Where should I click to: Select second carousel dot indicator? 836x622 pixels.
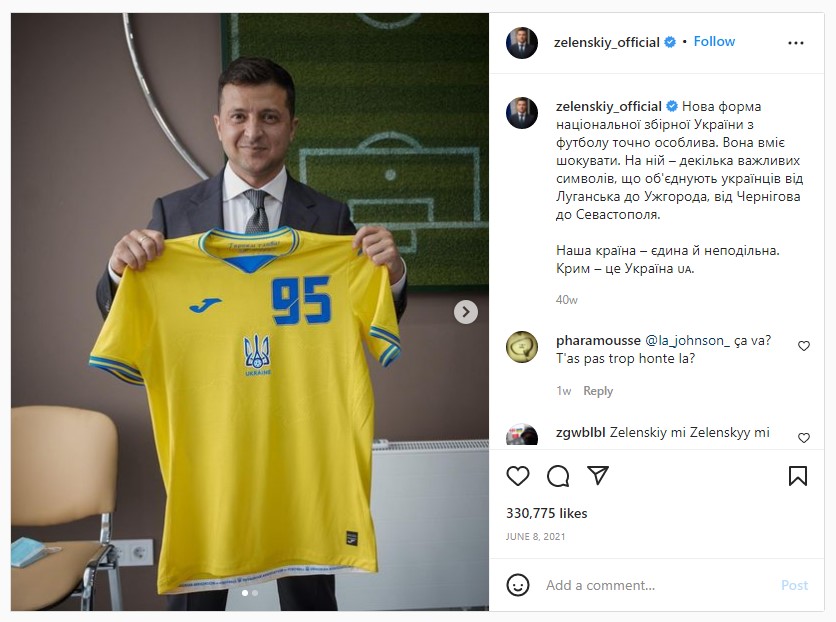pyautogui.click(x=255, y=593)
